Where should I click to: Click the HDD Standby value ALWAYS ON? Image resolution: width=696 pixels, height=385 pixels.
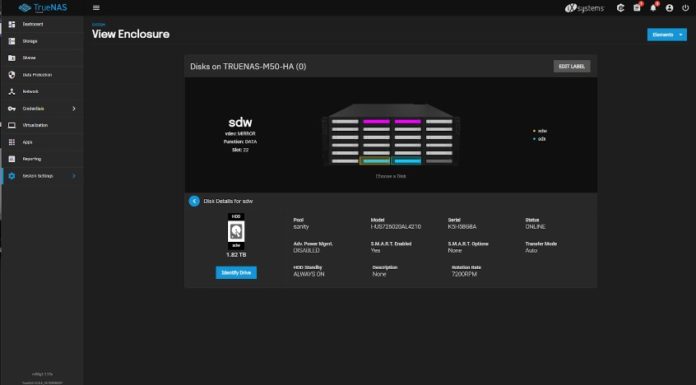[x=309, y=274]
